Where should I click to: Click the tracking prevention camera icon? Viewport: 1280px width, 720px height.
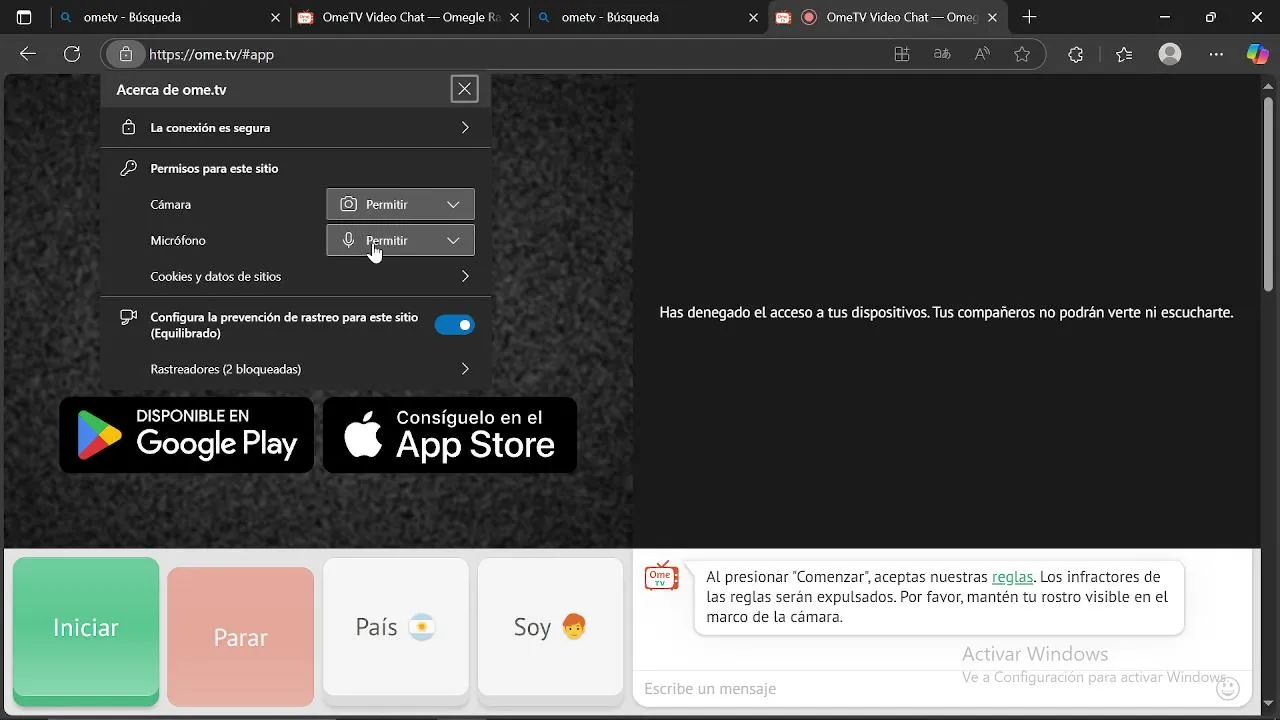click(128, 317)
